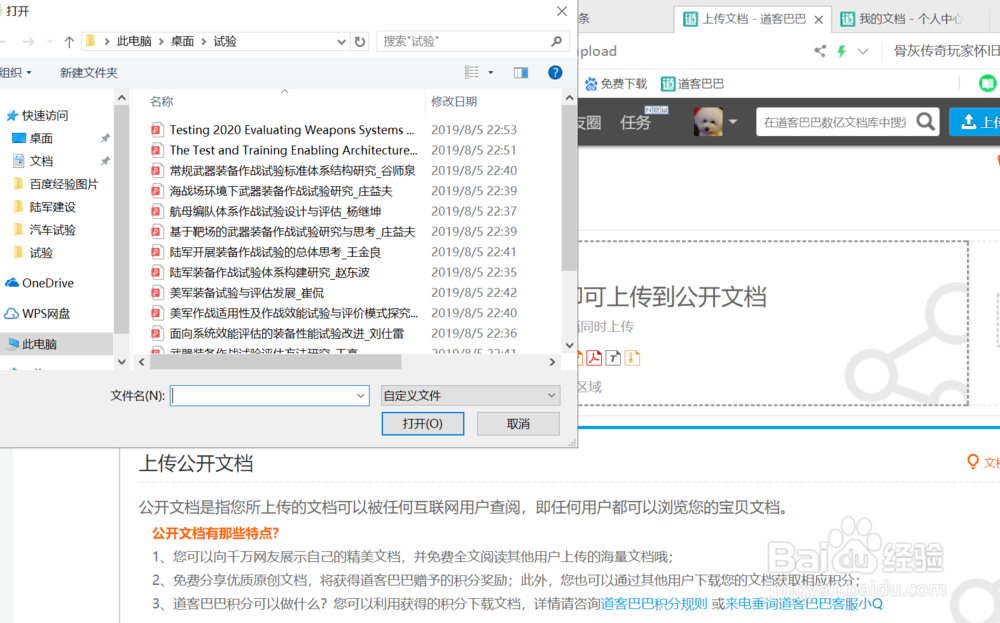Toggle the green lightning extension icon
Screen dimensions: 1000x623
841,50
